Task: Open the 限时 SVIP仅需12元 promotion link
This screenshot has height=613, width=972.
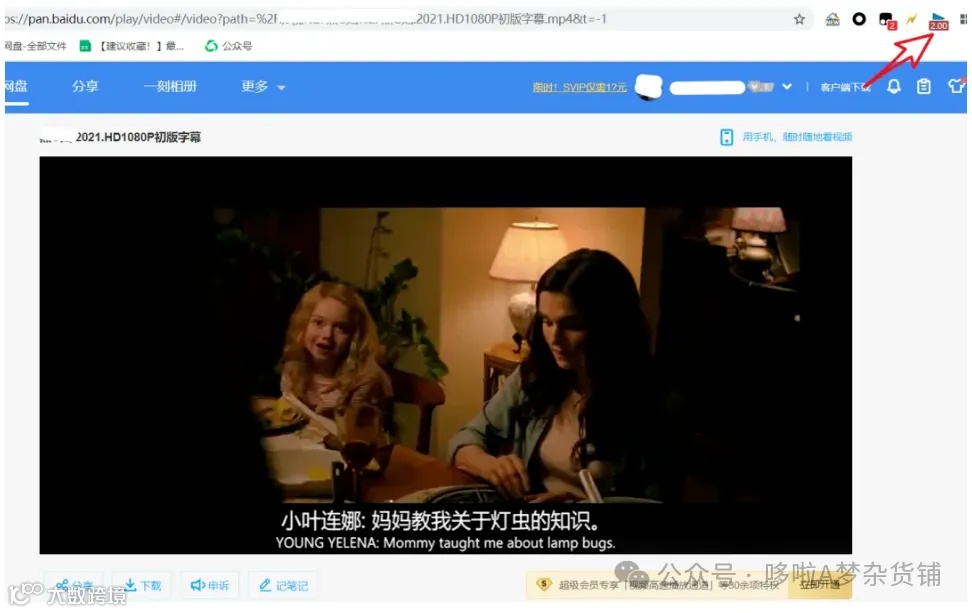Action: coord(580,87)
